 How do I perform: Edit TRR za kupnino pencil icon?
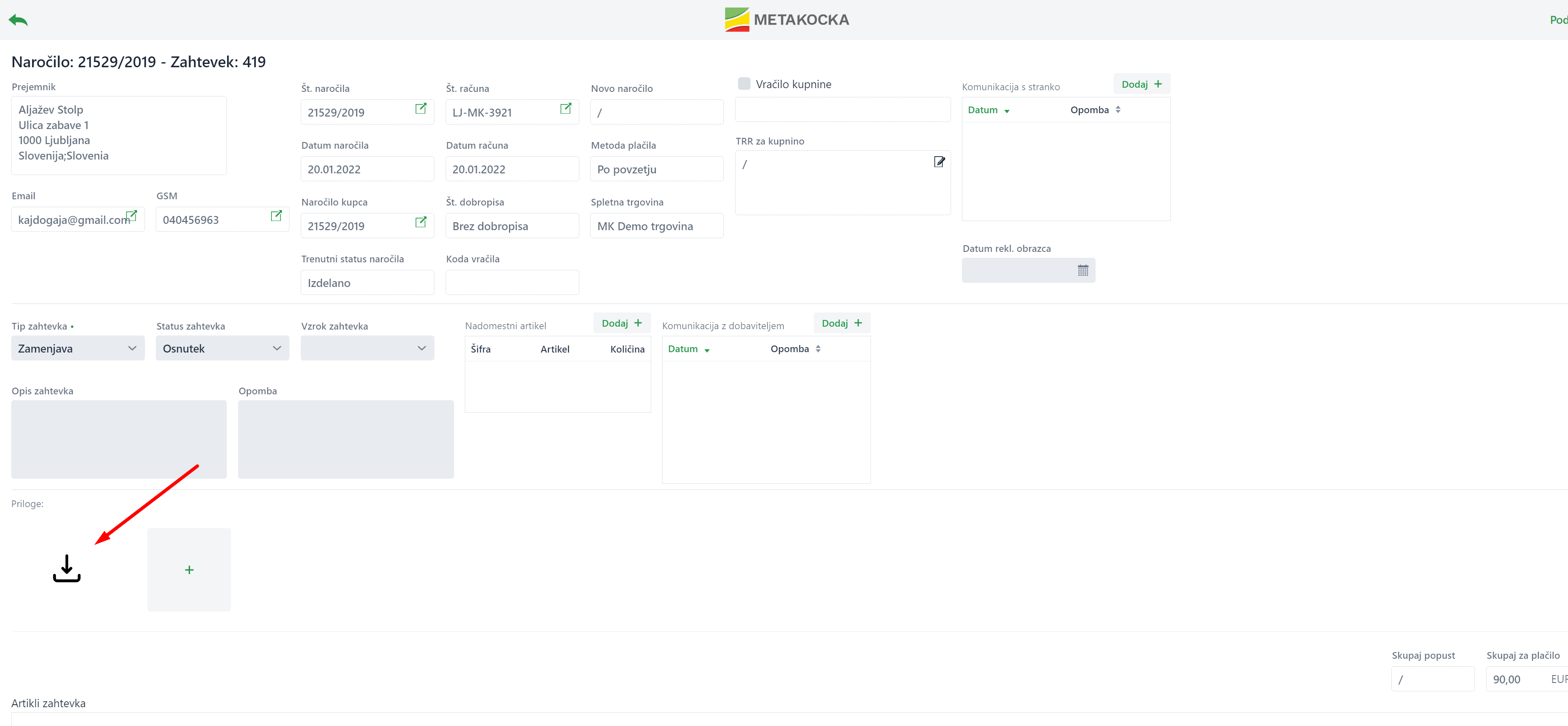coord(939,162)
